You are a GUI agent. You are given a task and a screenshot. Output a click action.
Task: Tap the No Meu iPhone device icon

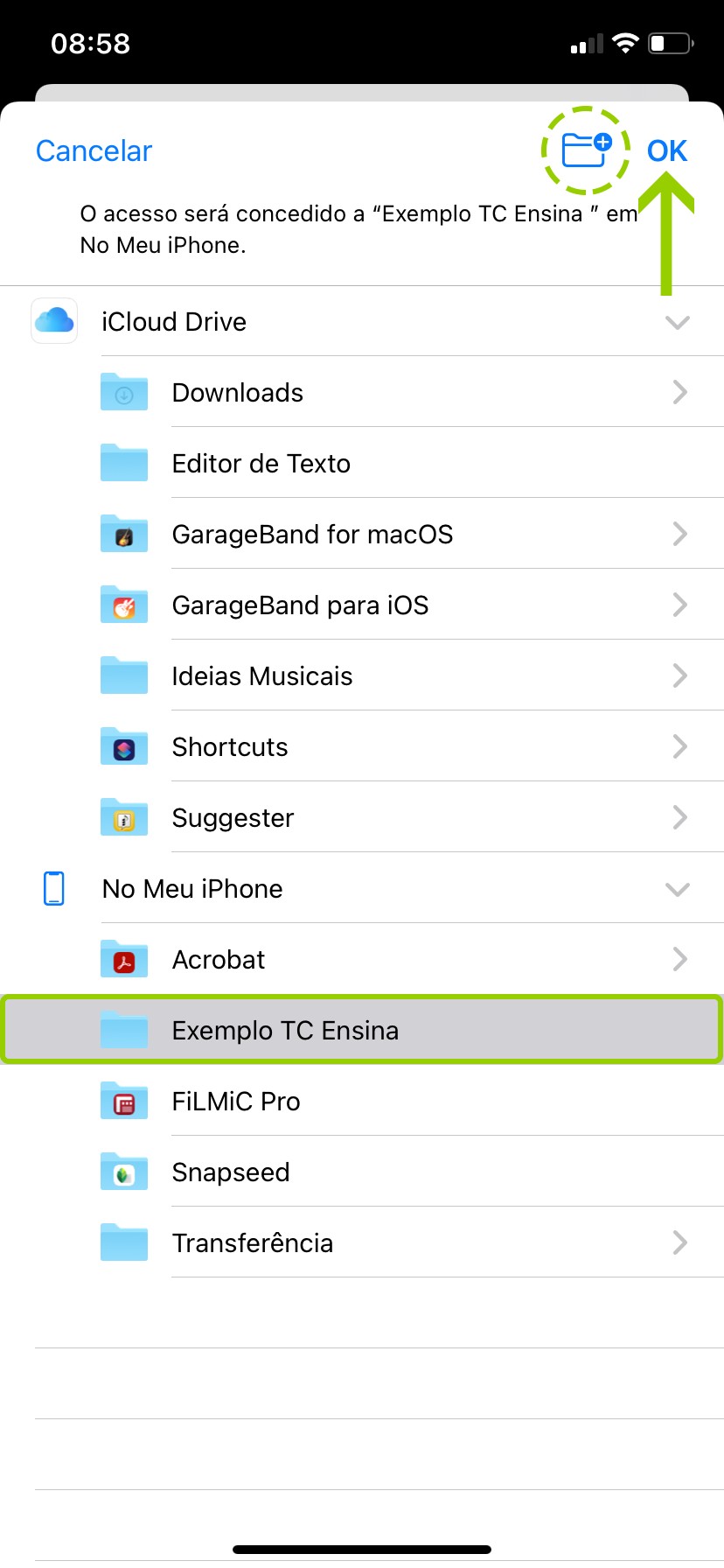[x=54, y=888]
